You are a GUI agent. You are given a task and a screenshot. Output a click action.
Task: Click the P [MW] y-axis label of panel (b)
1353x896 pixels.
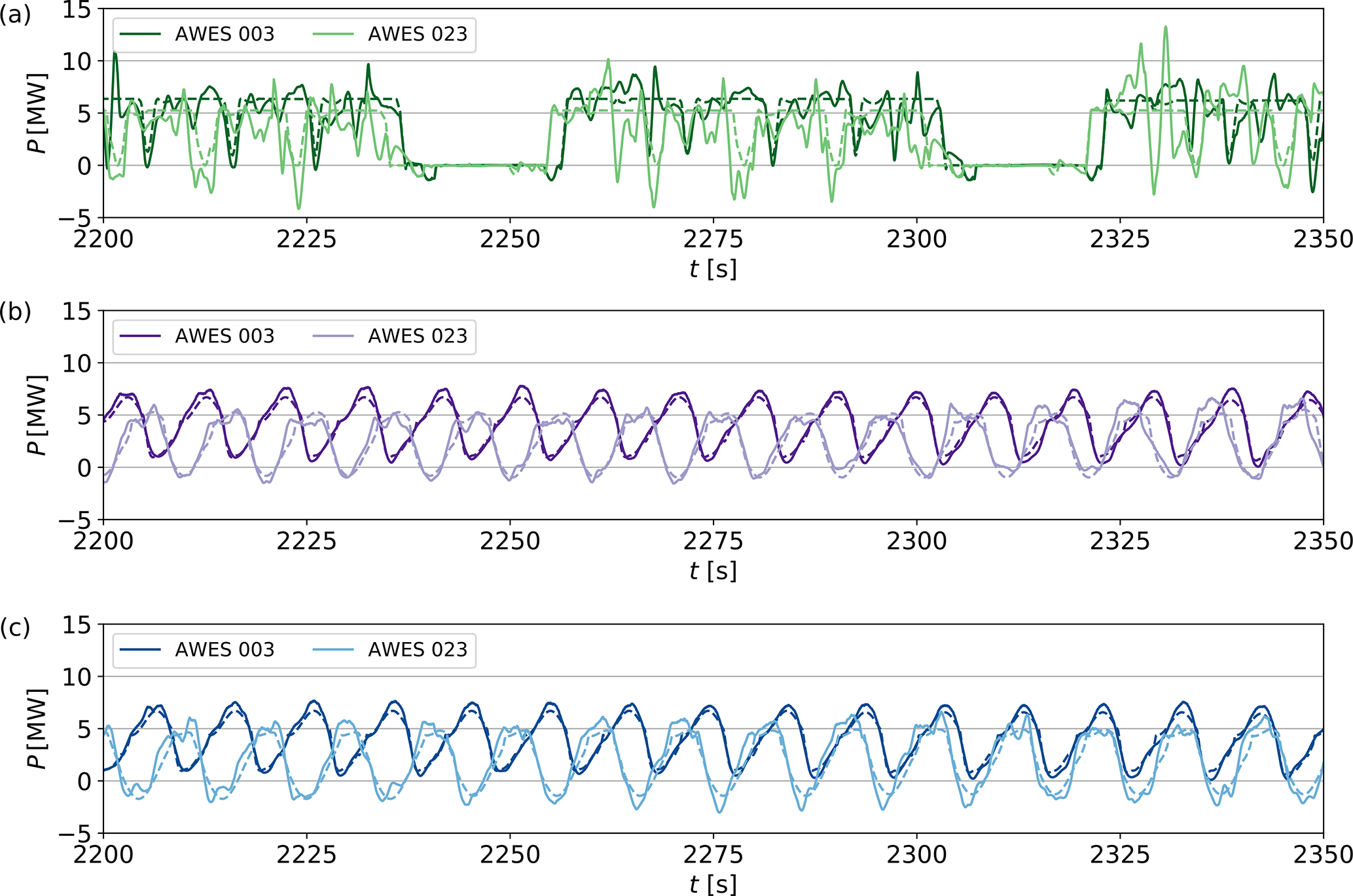pyautogui.click(x=39, y=415)
